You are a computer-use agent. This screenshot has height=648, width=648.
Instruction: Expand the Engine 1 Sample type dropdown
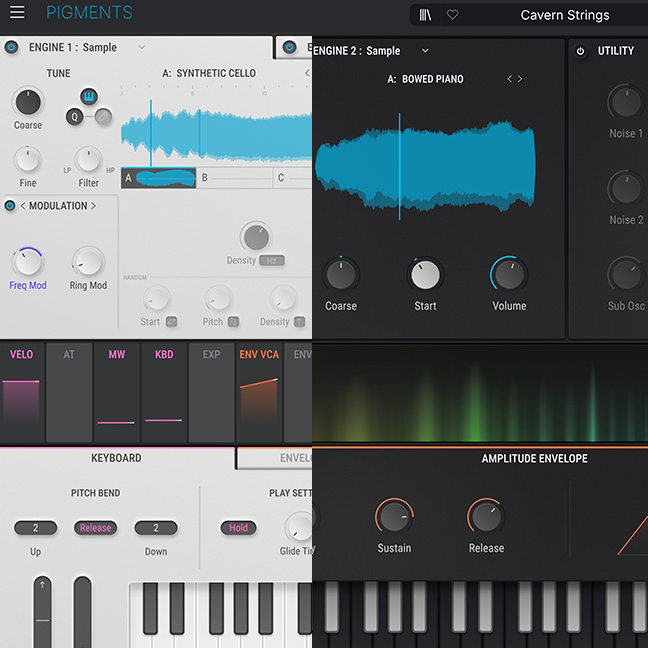[x=141, y=47]
